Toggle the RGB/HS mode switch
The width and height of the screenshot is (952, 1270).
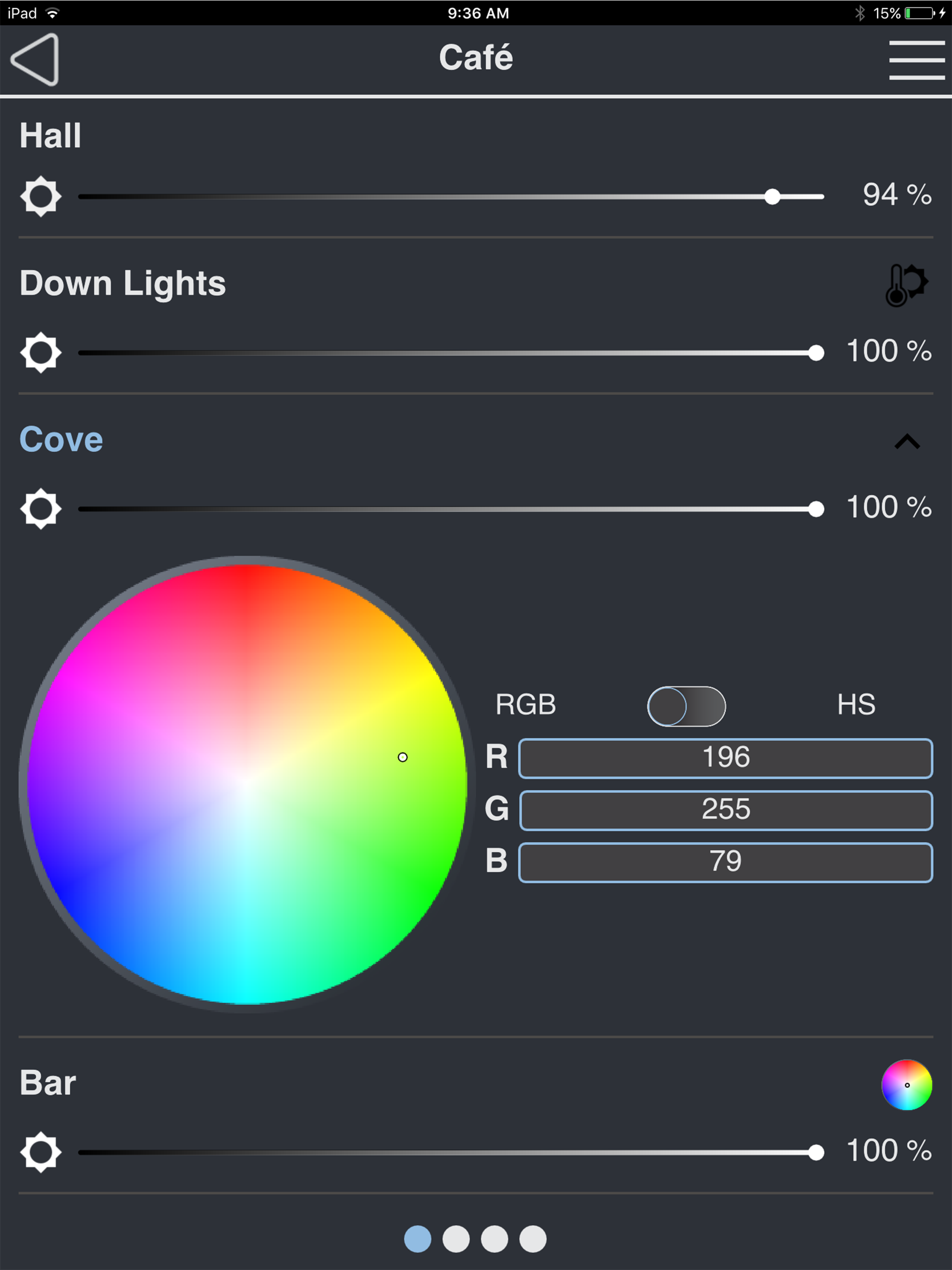coord(686,706)
